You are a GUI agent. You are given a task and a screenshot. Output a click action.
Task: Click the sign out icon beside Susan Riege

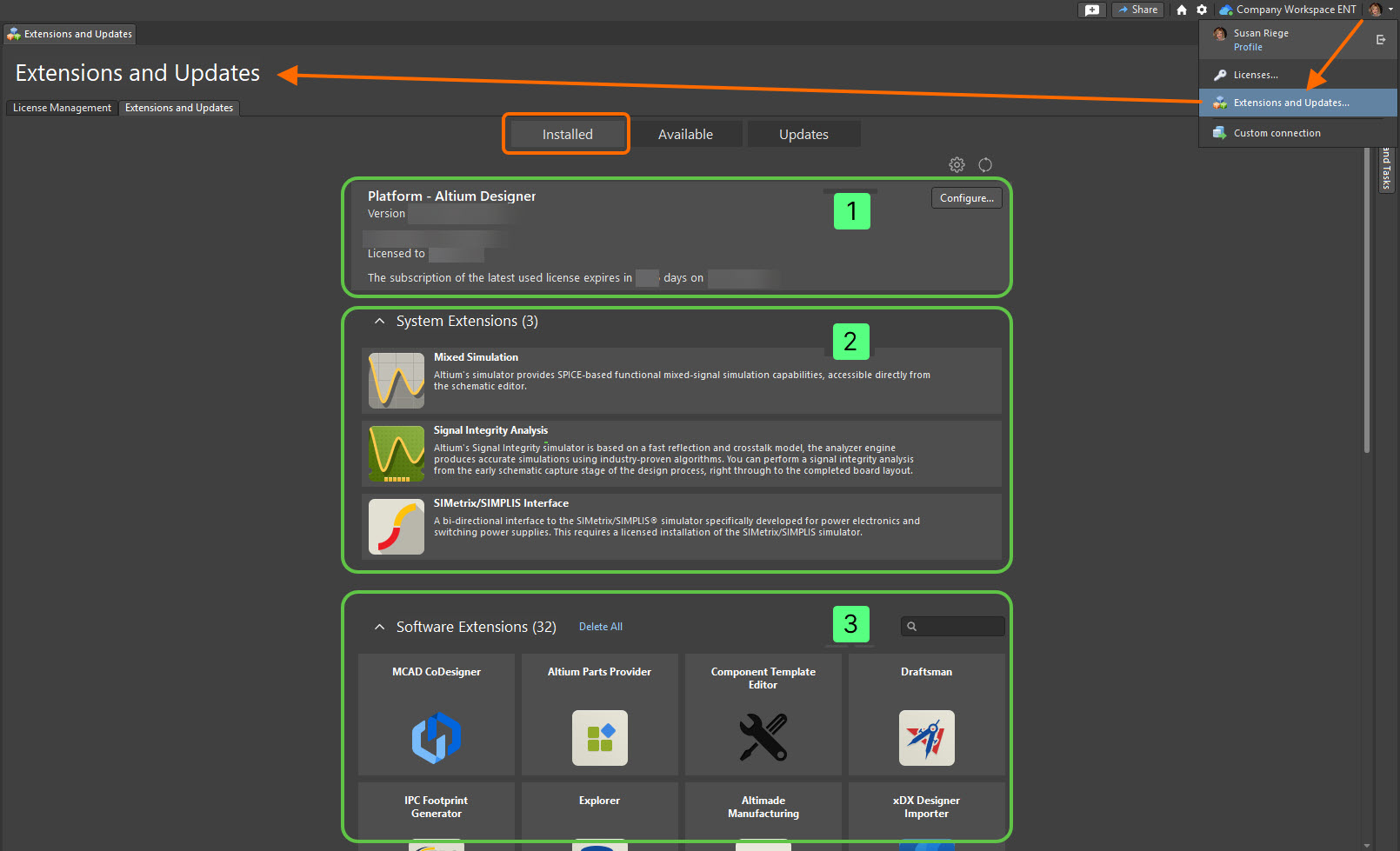pyautogui.click(x=1381, y=40)
